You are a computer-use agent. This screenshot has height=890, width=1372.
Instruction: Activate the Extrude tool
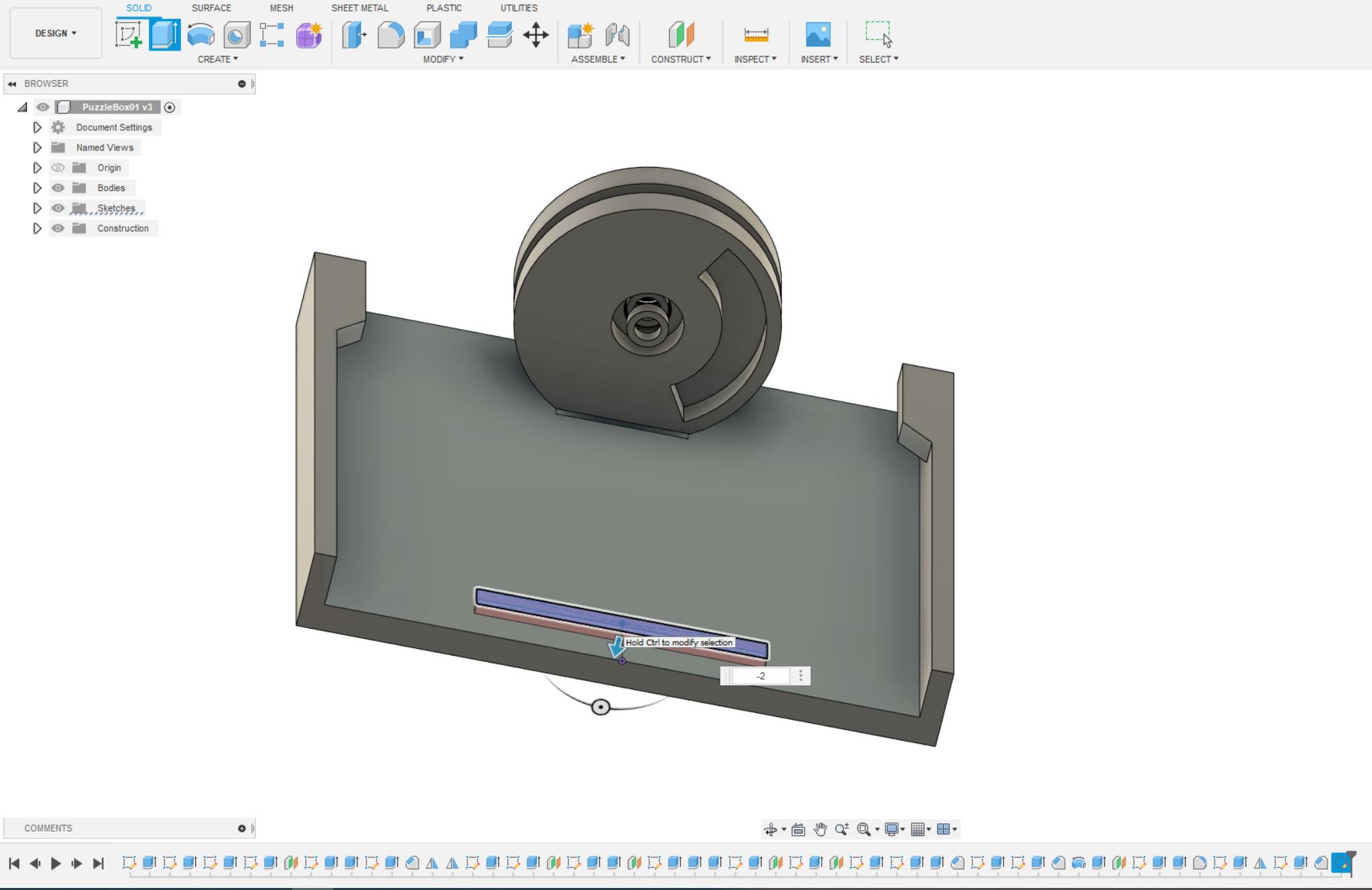165,34
